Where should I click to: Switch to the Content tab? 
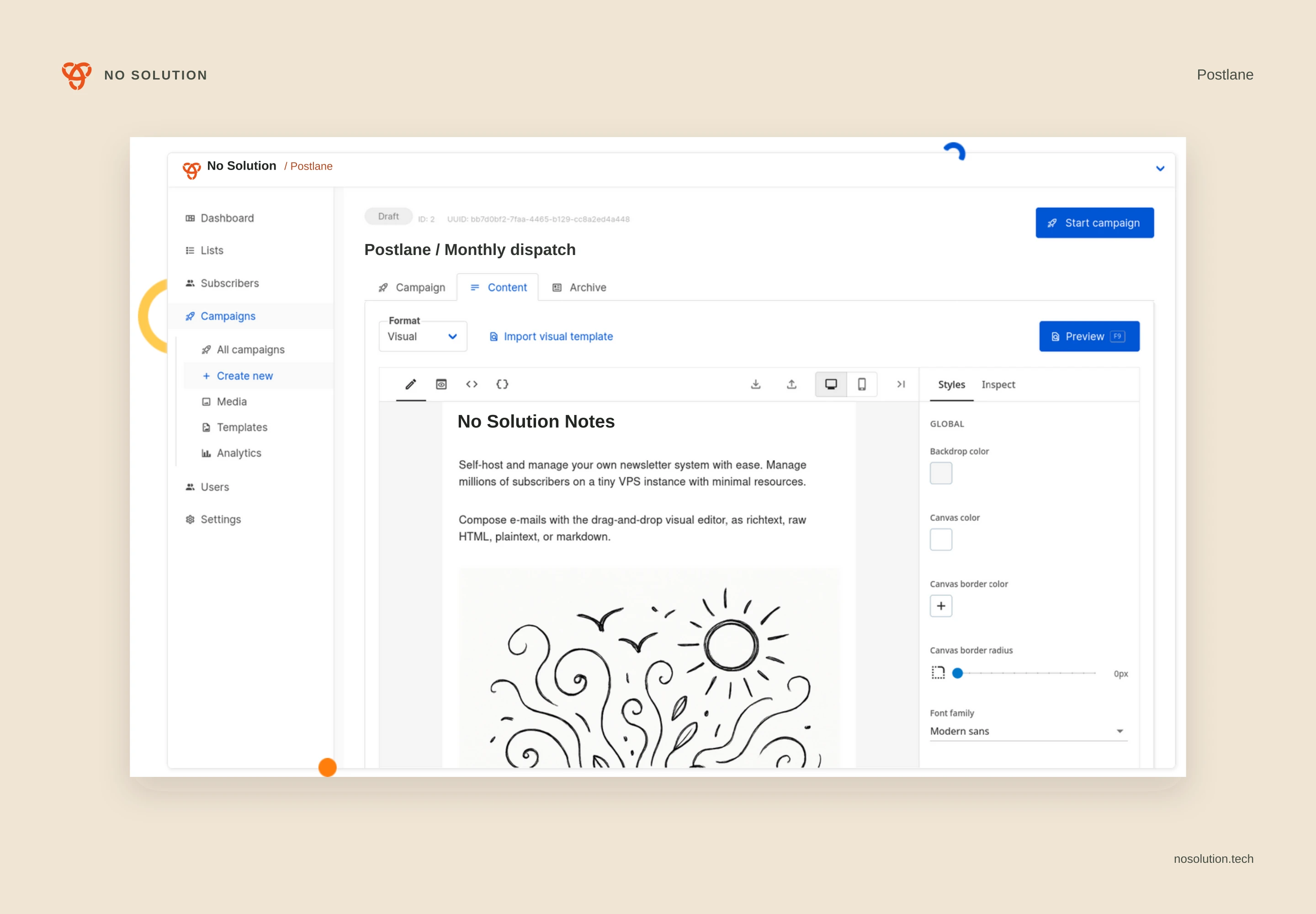pyautogui.click(x=498, y=287)
